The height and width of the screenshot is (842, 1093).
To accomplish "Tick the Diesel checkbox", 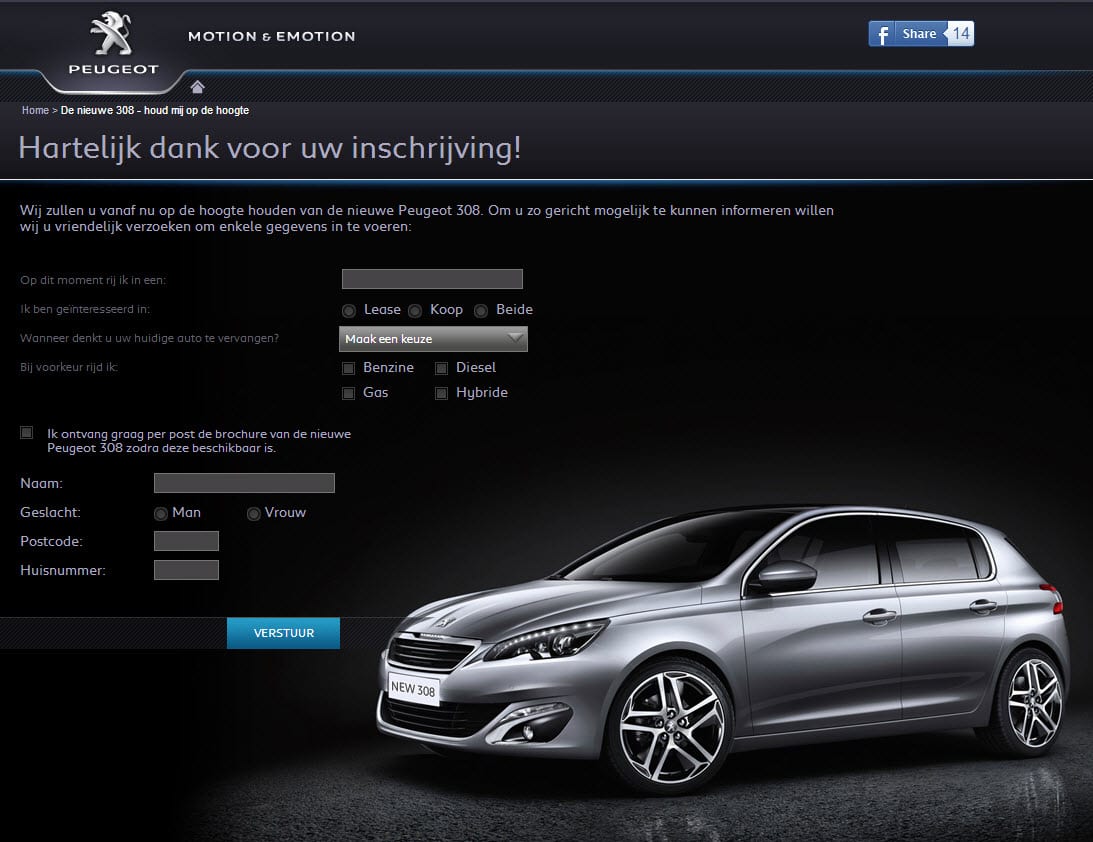I will [441, 368].
